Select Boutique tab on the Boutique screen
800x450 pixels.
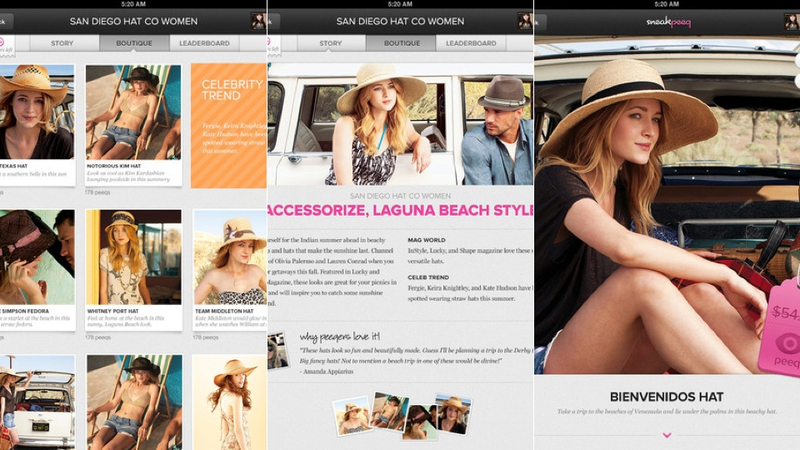pyautogui.click(x=134, y=43)
